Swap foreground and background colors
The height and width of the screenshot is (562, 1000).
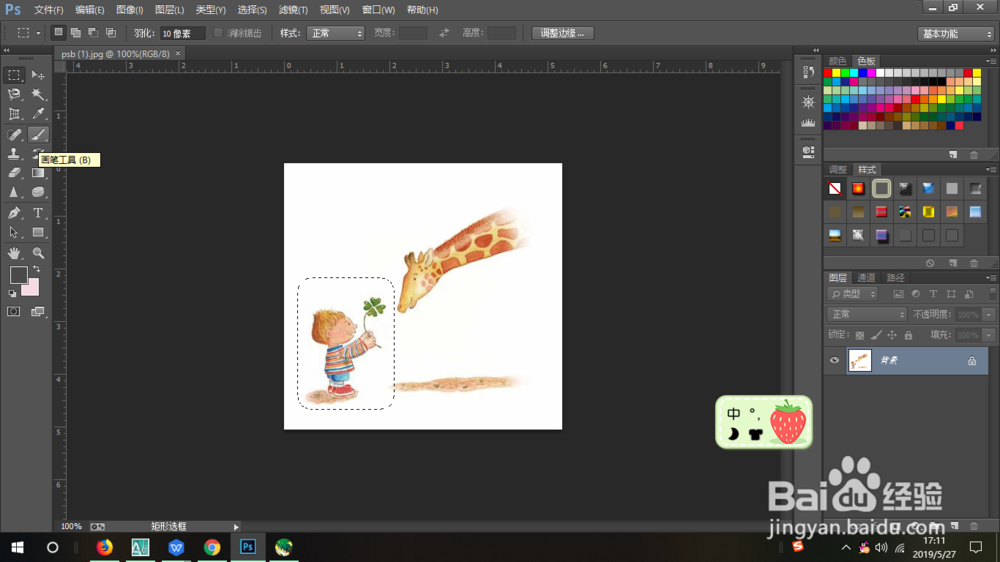point(37,269)
